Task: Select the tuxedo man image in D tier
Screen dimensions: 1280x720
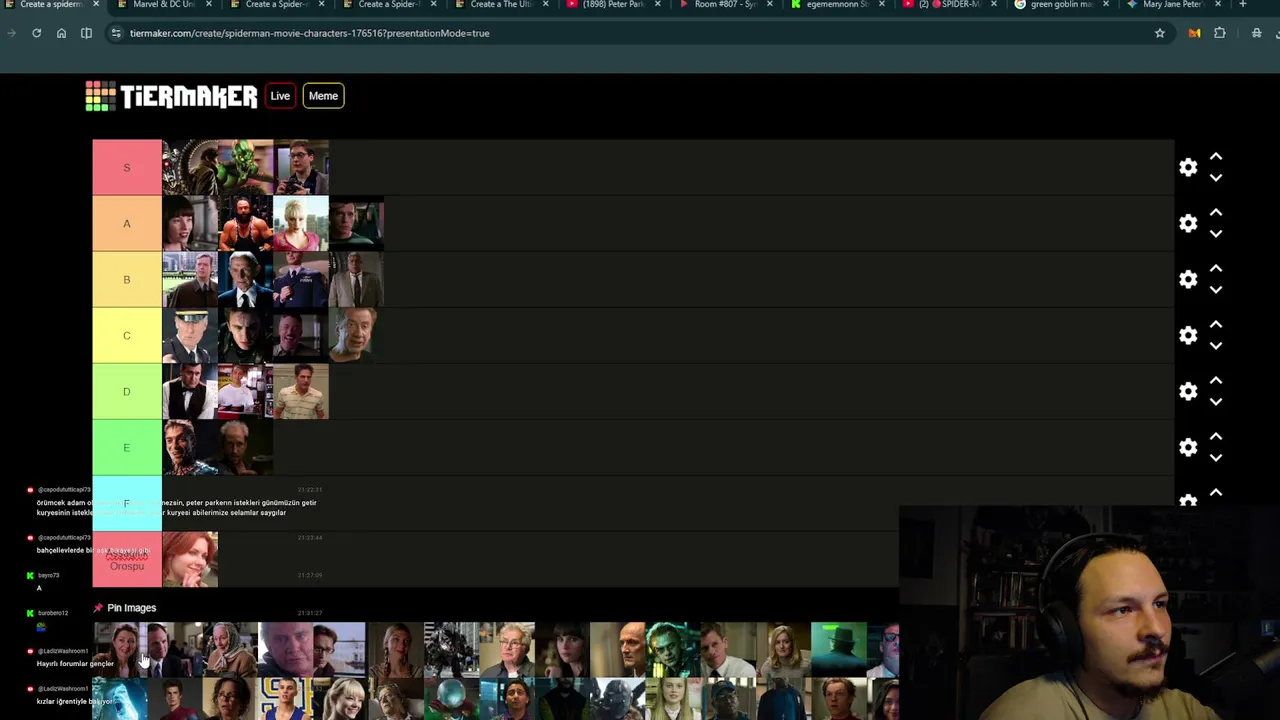Action: click(x=190, y=391)
